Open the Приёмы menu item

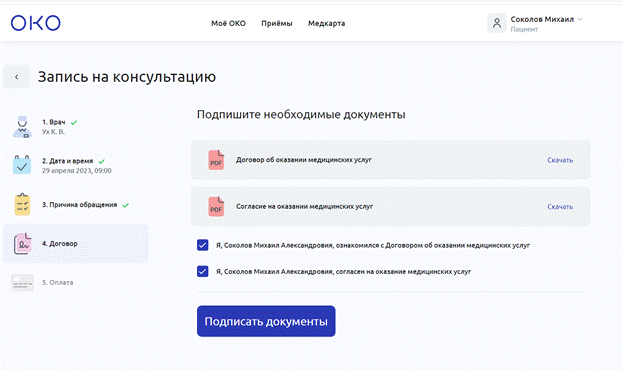(x=277, y=23)
